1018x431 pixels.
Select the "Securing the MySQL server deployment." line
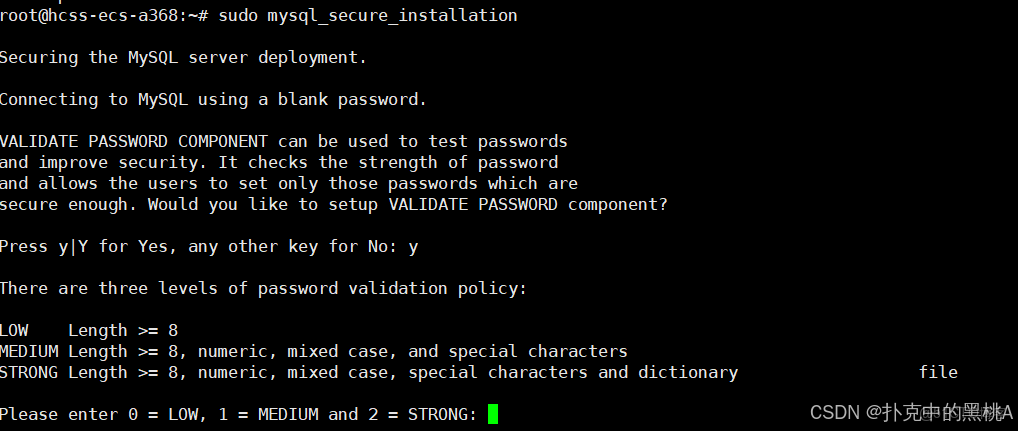[x=183, y=58]
